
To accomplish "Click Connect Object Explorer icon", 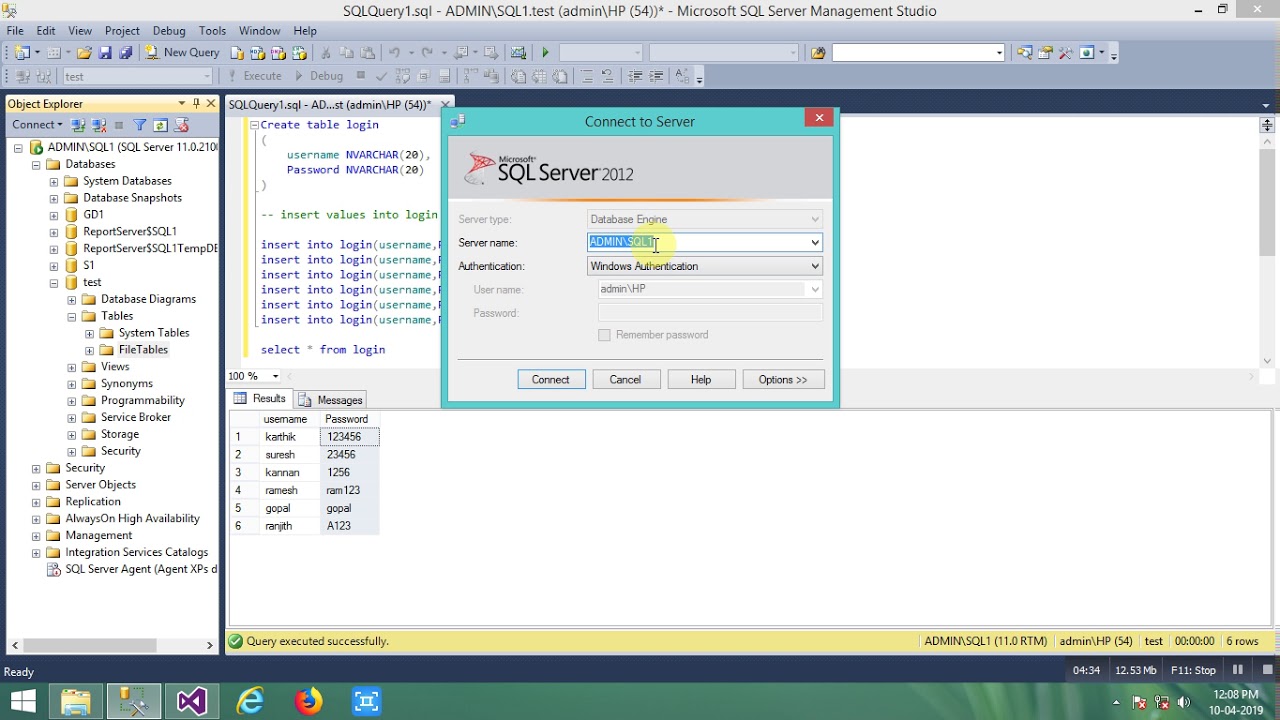I will [78, 125].
